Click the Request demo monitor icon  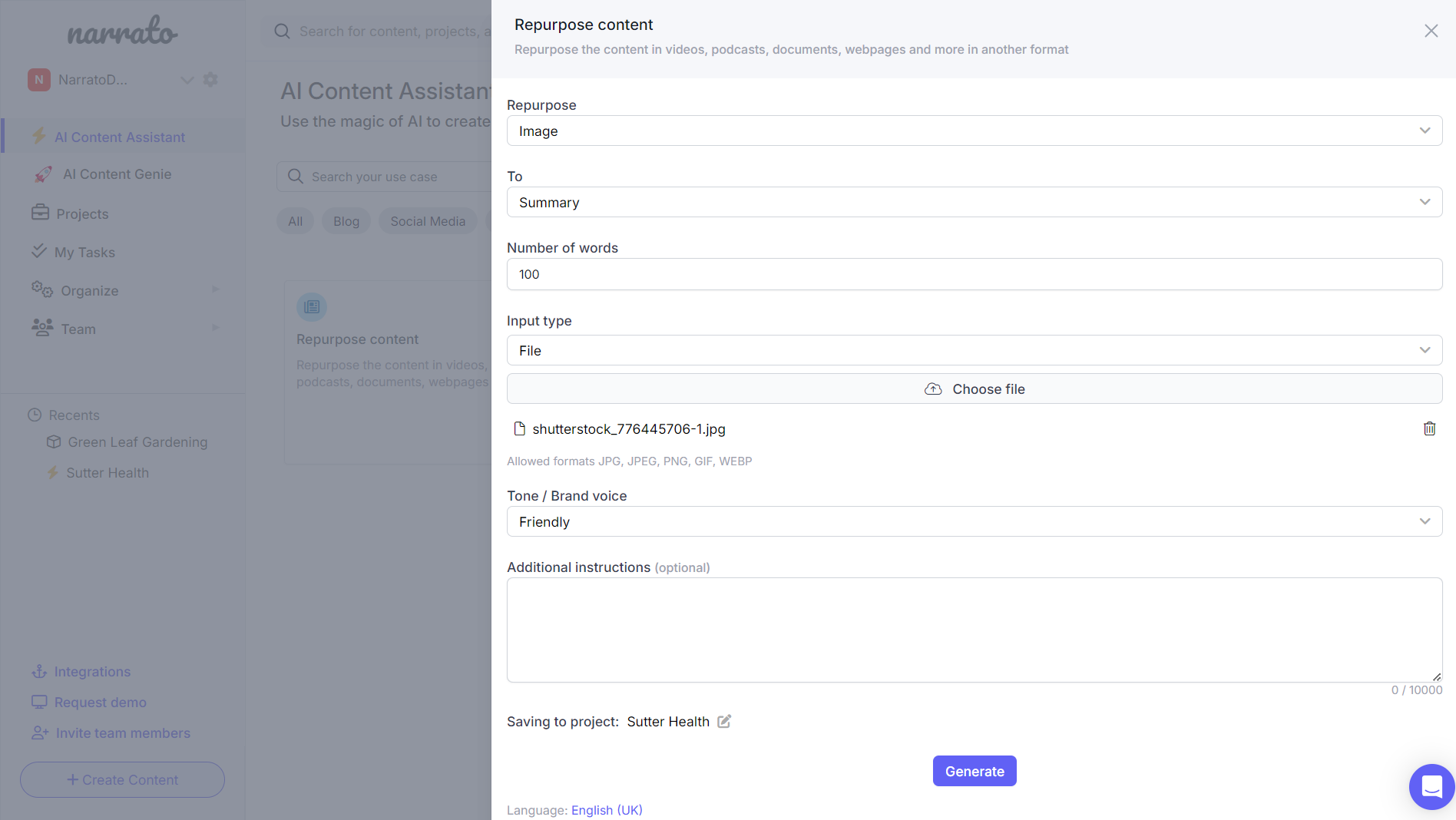point(39,702)
